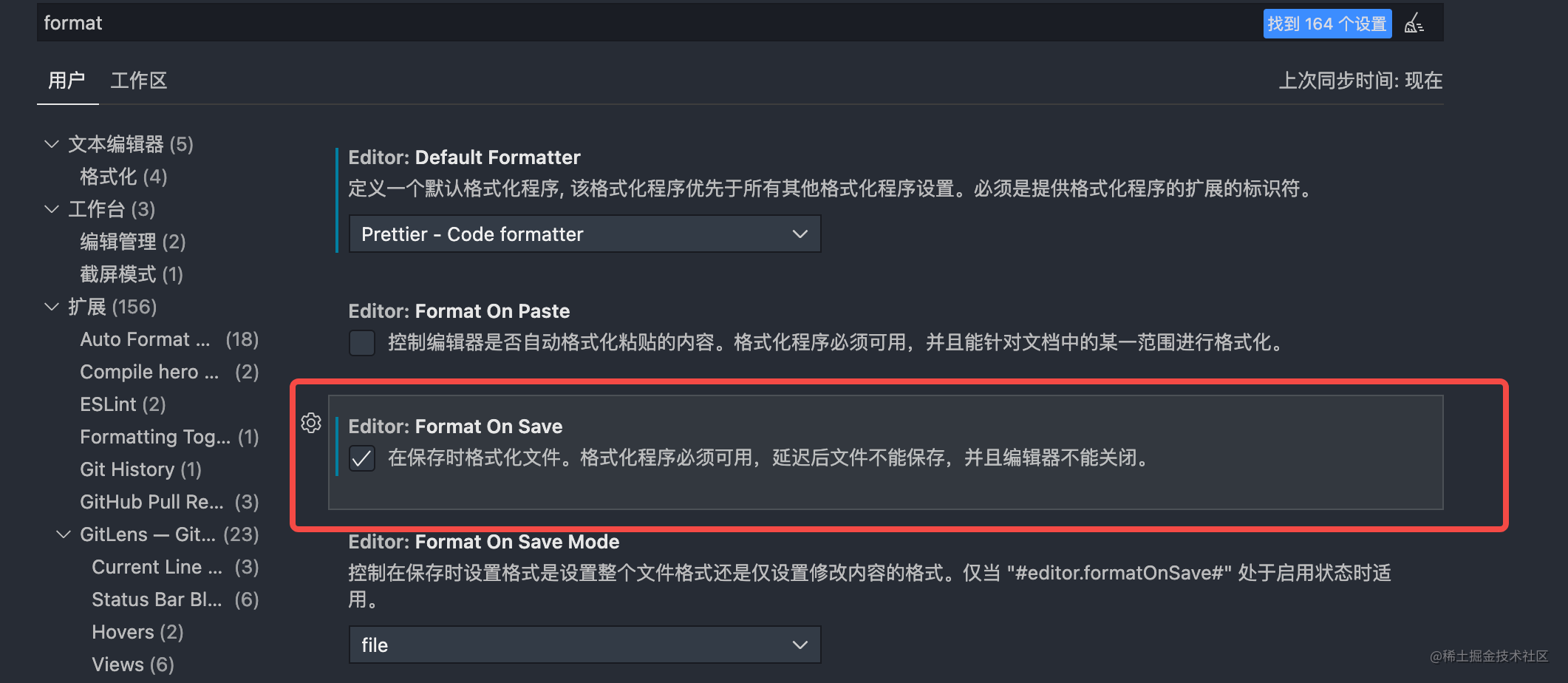This screenshot has width=1568, height=683.
Task: Collapse the 扩展 tree section
Action: pos(52,307)
